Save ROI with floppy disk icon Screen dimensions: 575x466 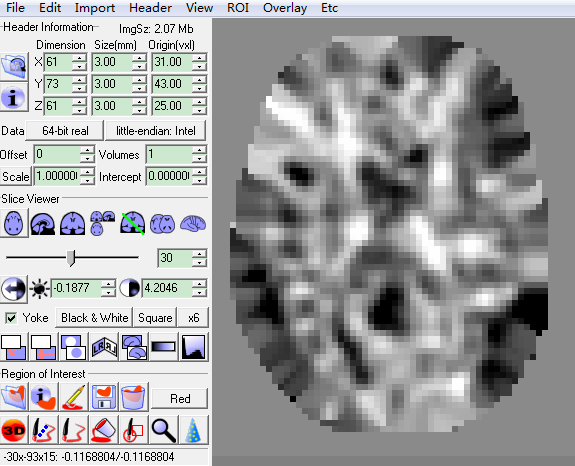point(104,397)
